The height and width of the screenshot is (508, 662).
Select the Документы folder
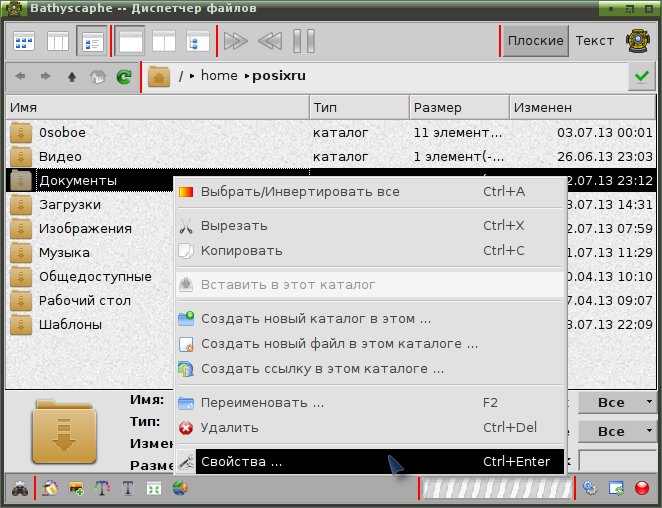pos(78,181)
